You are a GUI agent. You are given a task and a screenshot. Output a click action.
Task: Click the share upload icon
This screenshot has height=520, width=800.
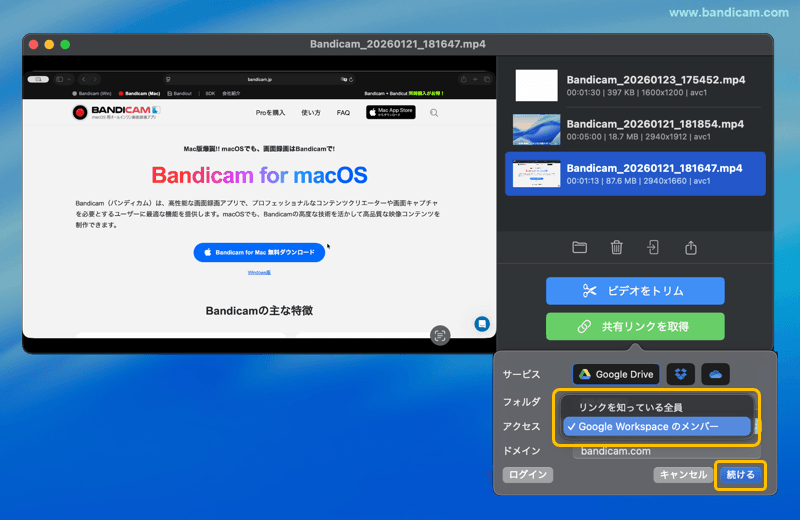pos(690,247)
